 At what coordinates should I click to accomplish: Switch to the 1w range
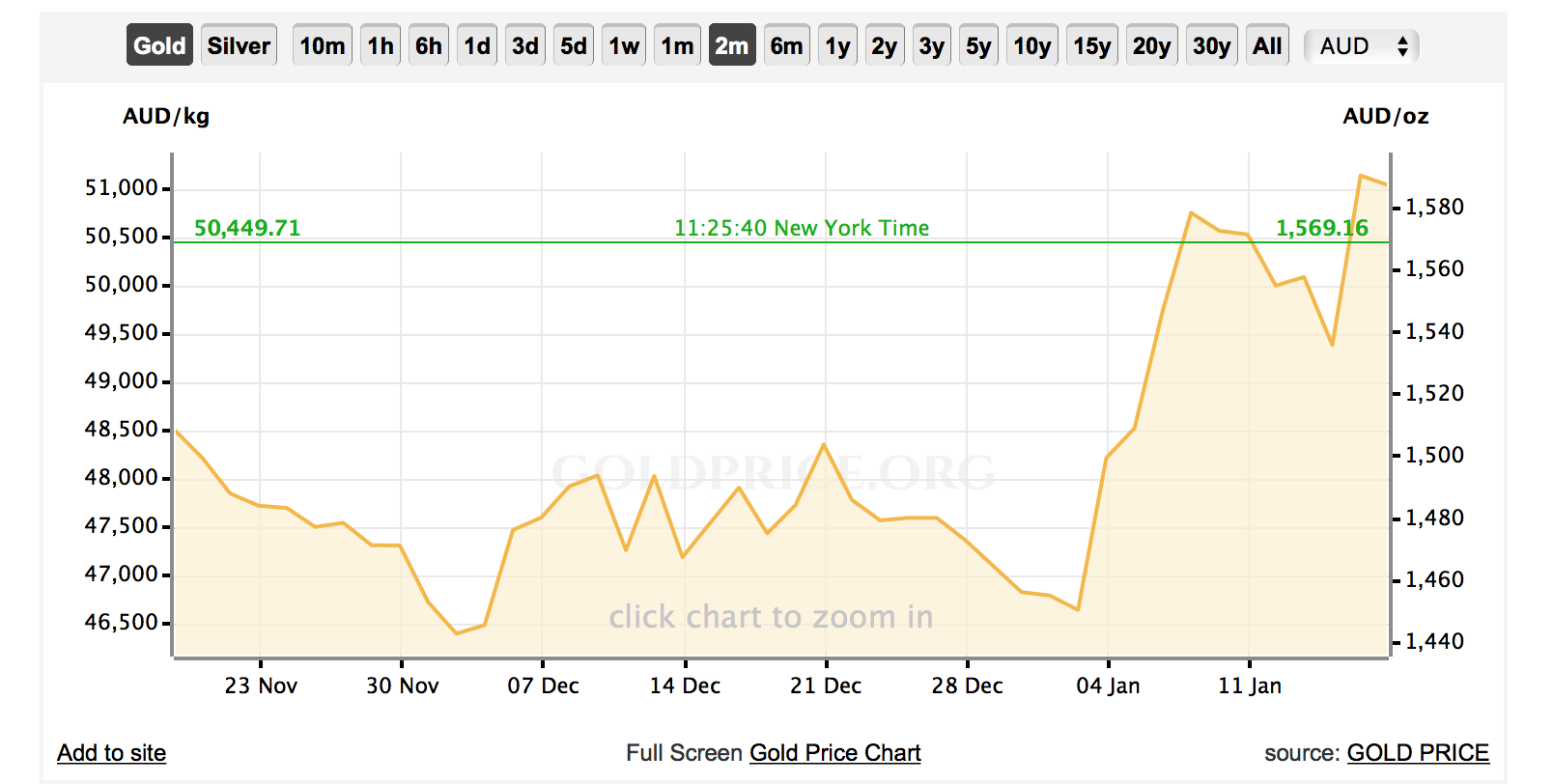(x=624, y=45)
